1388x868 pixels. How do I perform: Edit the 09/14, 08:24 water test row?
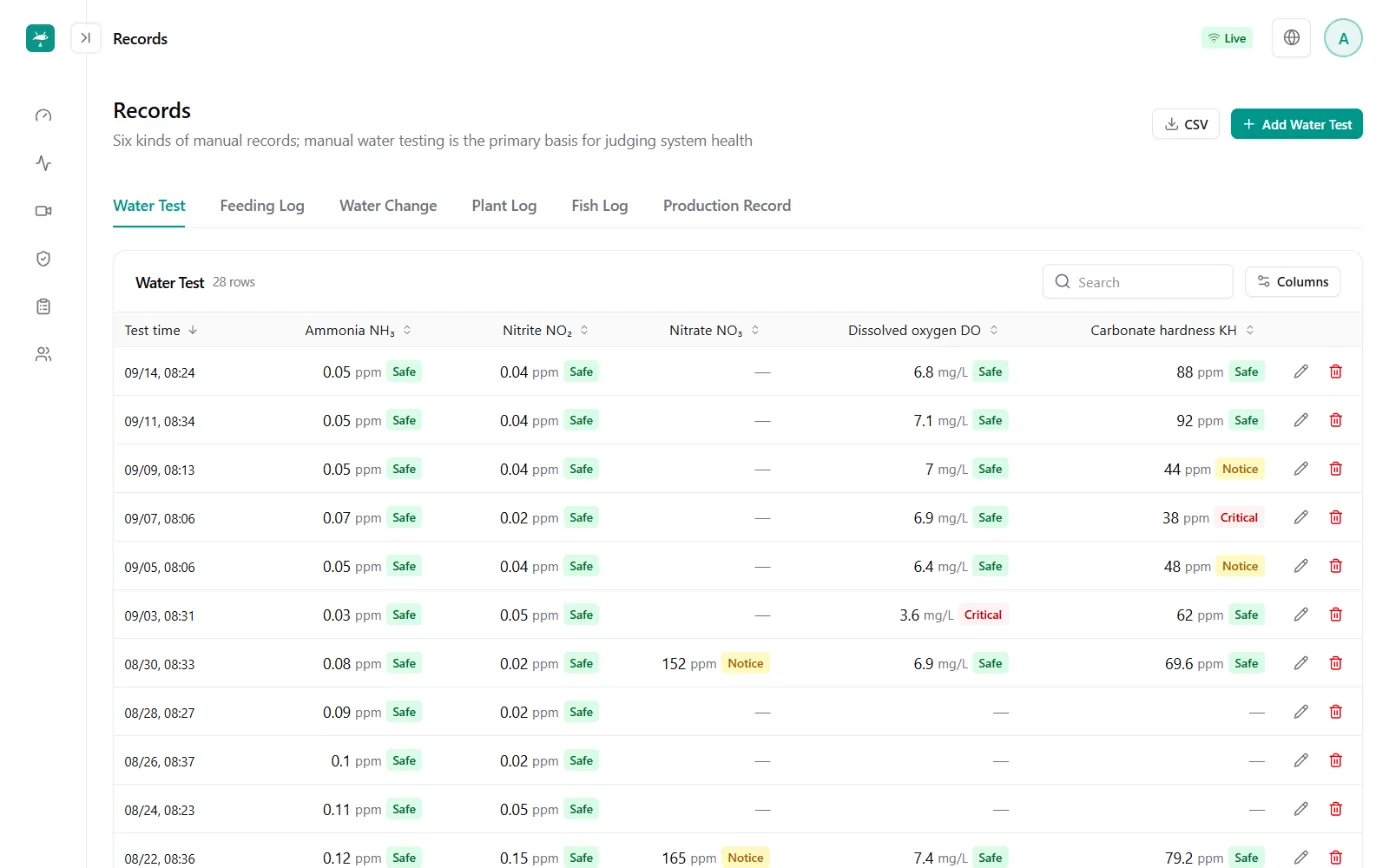click(x=1301, y=372)
